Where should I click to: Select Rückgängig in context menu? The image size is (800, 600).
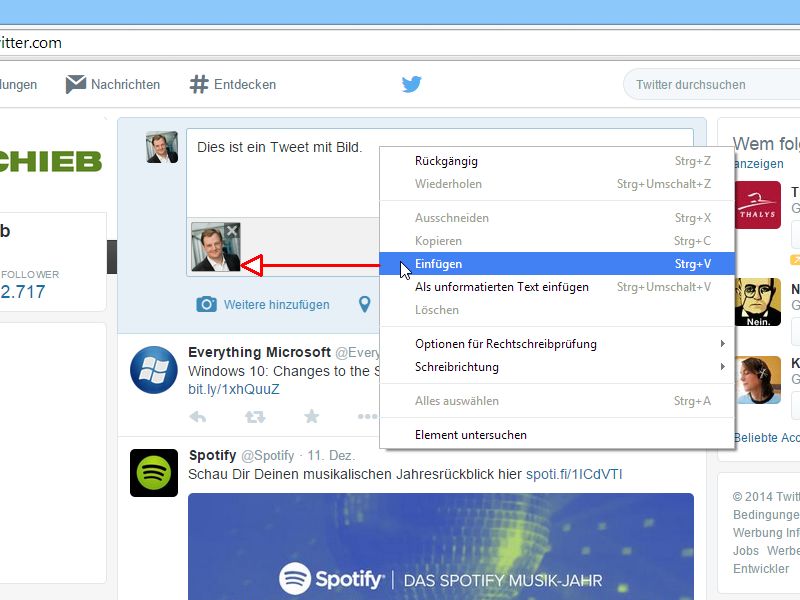557,161
